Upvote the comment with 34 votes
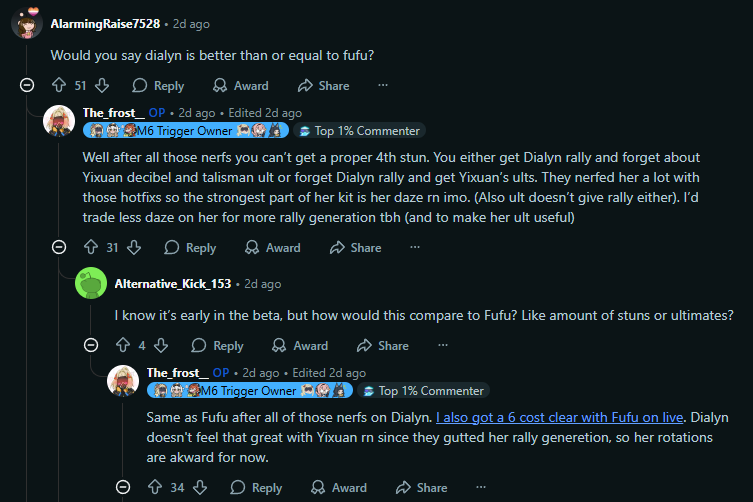Screen dimensions: 753x502 154,487
